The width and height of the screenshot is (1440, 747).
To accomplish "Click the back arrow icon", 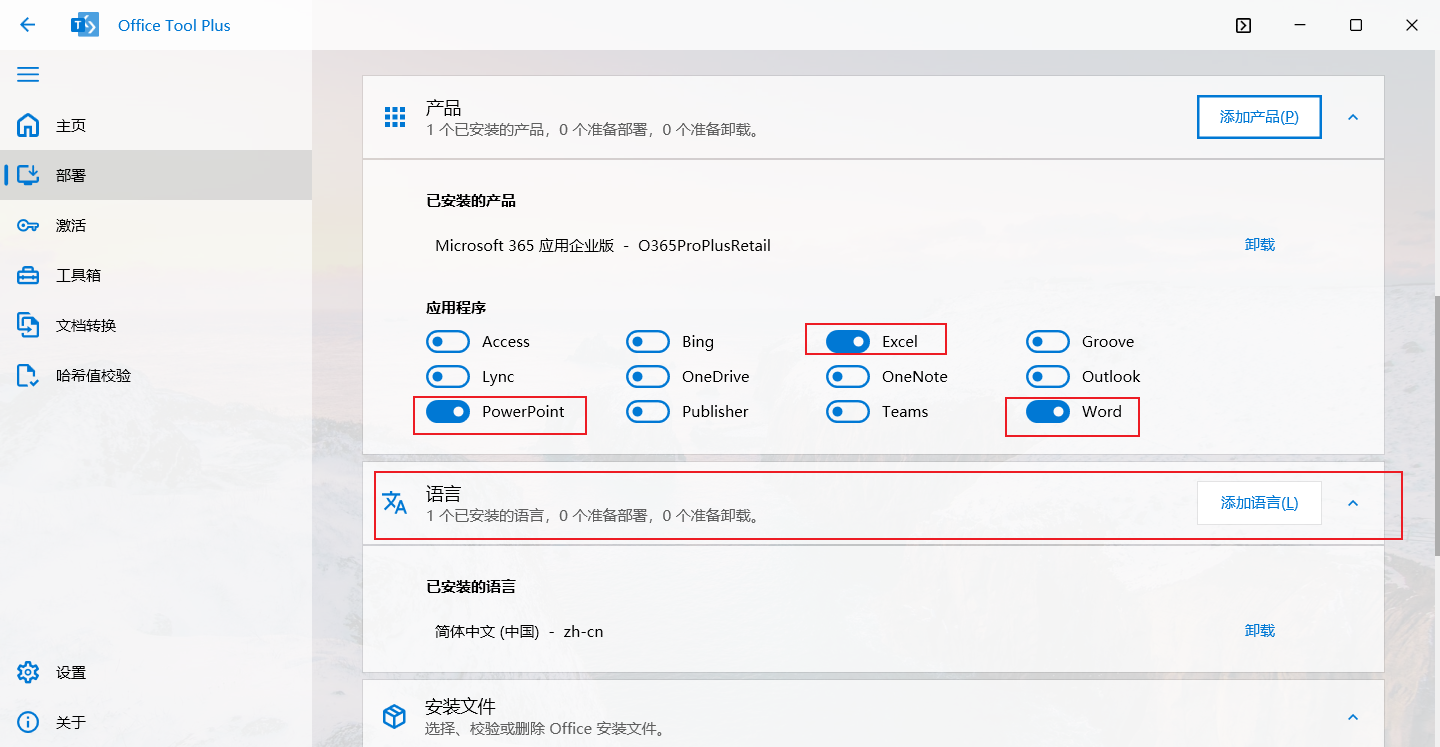I will (x=28, y=25).
